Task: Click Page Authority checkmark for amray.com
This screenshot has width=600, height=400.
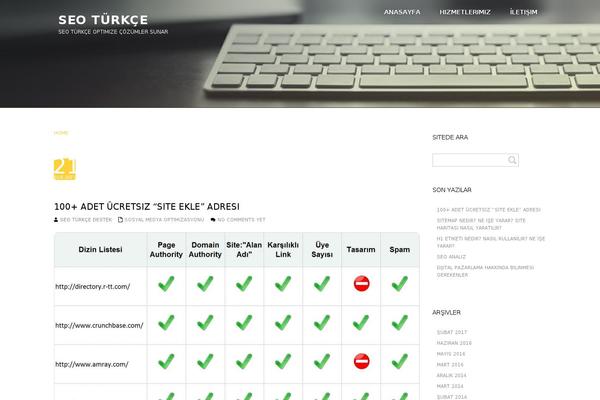Action: click(166, 361)
